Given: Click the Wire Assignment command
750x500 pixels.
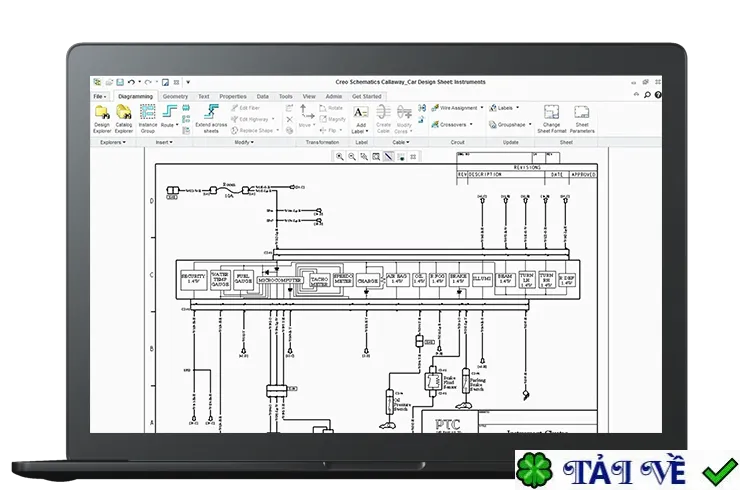Looking at the screenshot, I should click(454, 108).
